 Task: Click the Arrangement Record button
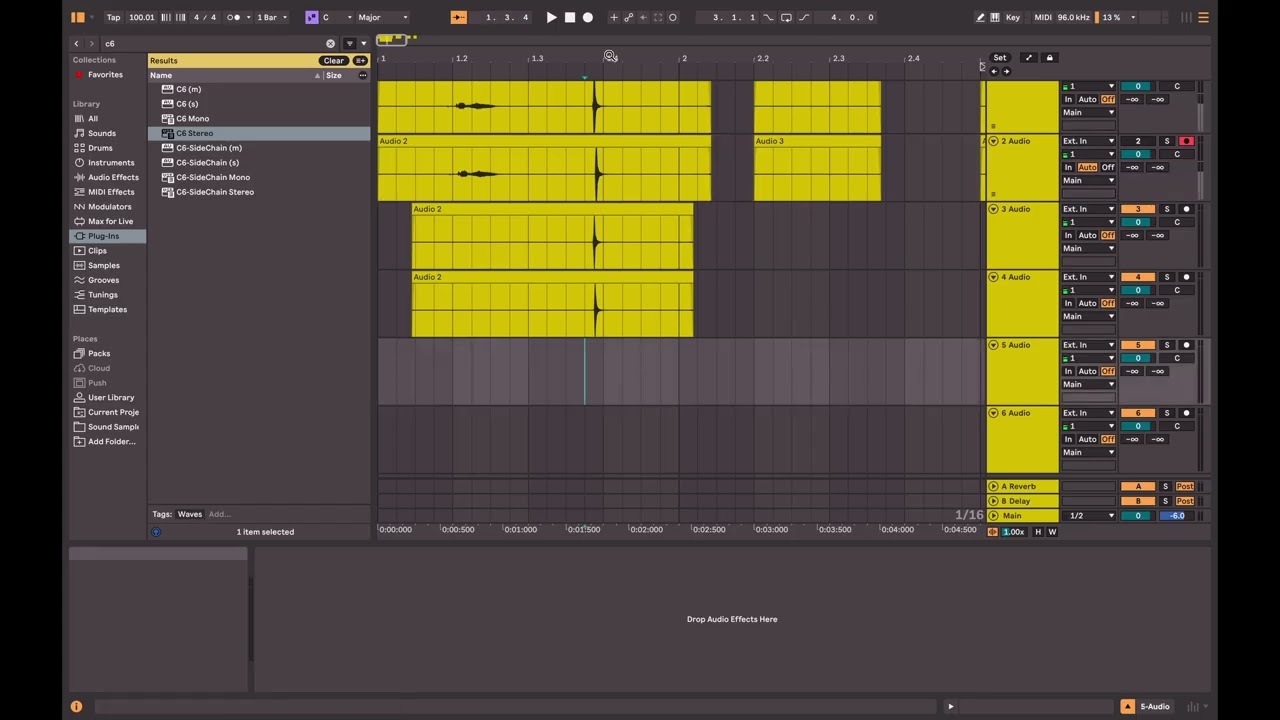[587, 17]
